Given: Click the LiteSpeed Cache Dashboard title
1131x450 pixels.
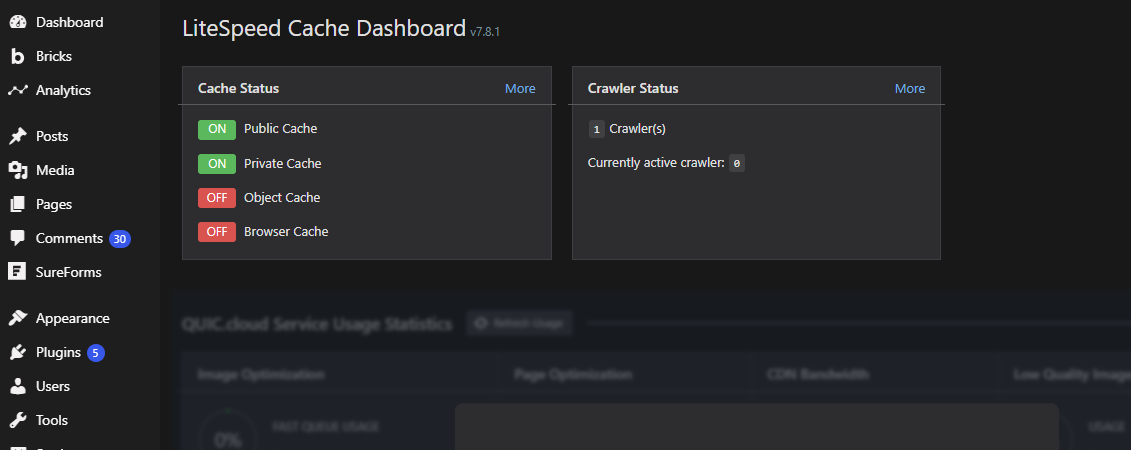Looking at the screenshot, I should 324,28.
